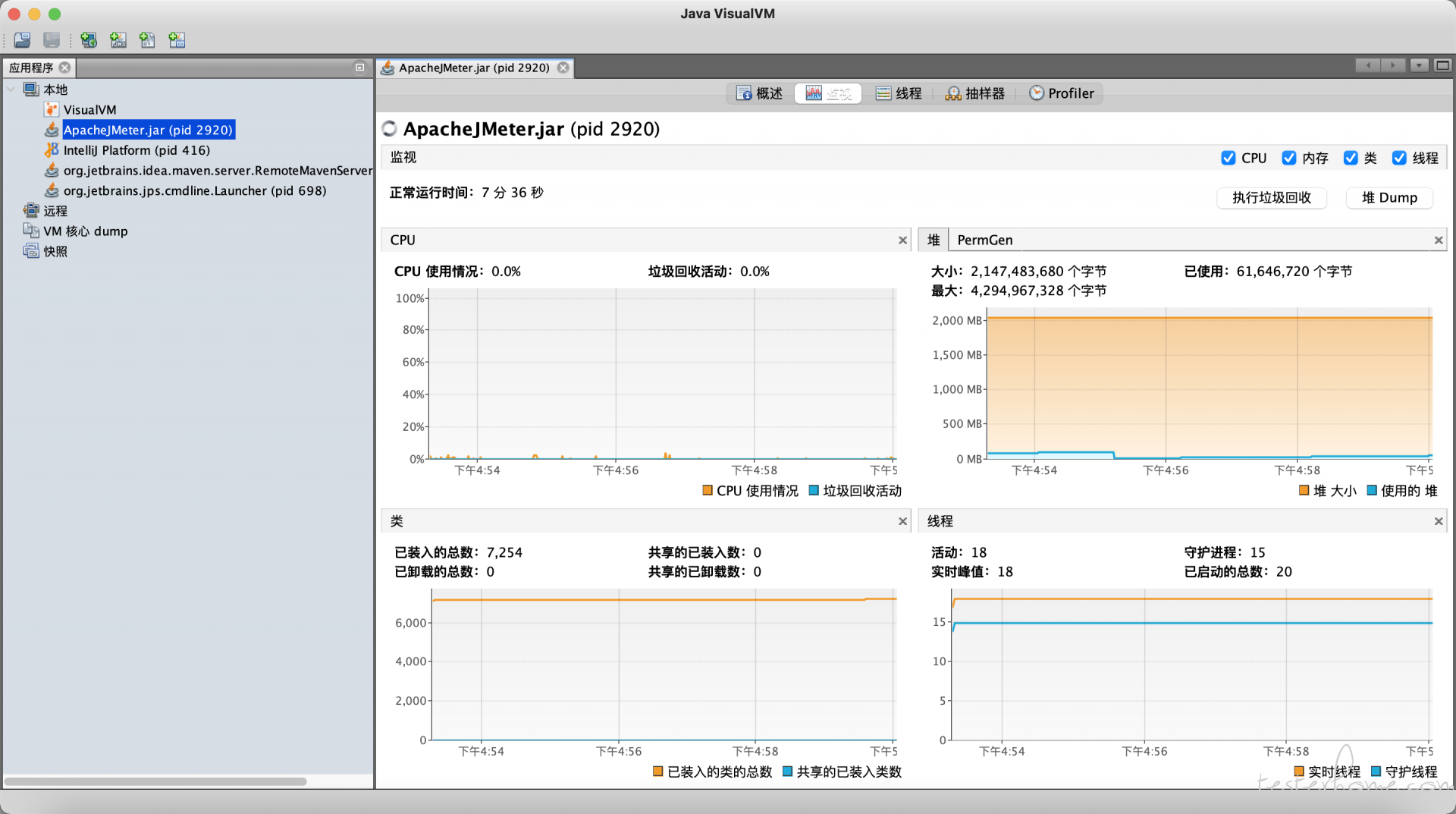The image size is (1456, 814).
Task: Select IntelliJ Platform (pid 416) entry
Action: tap(136, 150)
